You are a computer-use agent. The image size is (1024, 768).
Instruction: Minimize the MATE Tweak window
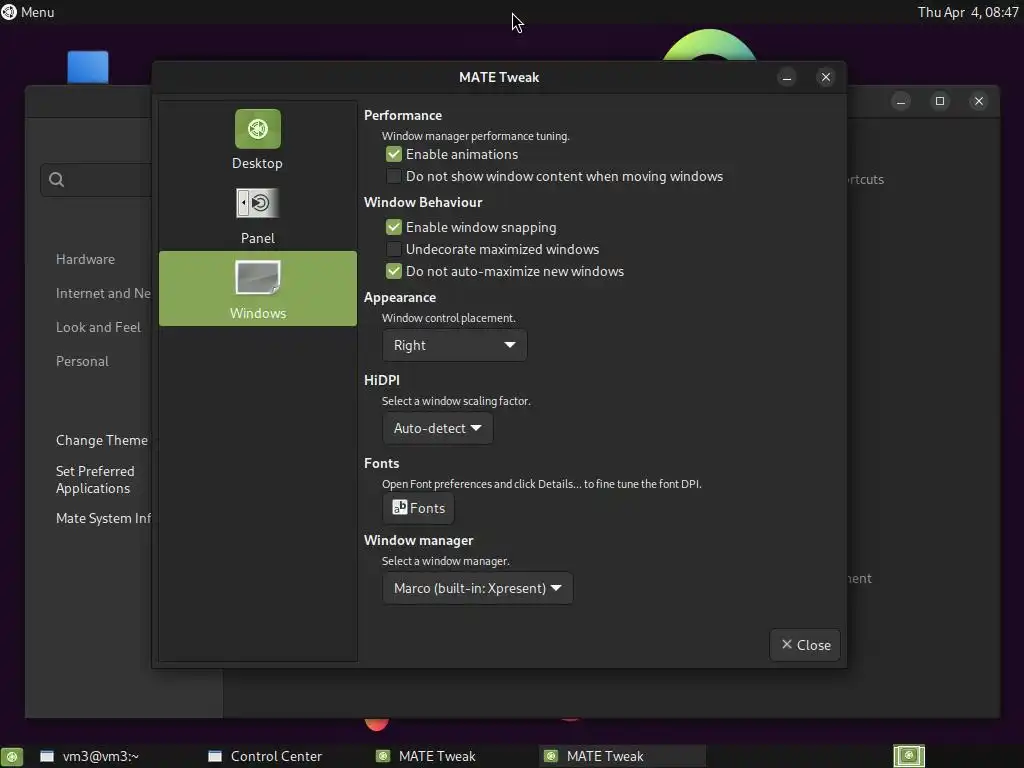(x=787, y=78)
